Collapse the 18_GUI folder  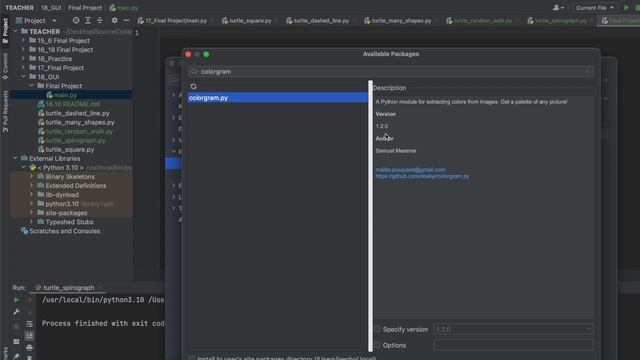pyautogui.click(x=23, y=77)
